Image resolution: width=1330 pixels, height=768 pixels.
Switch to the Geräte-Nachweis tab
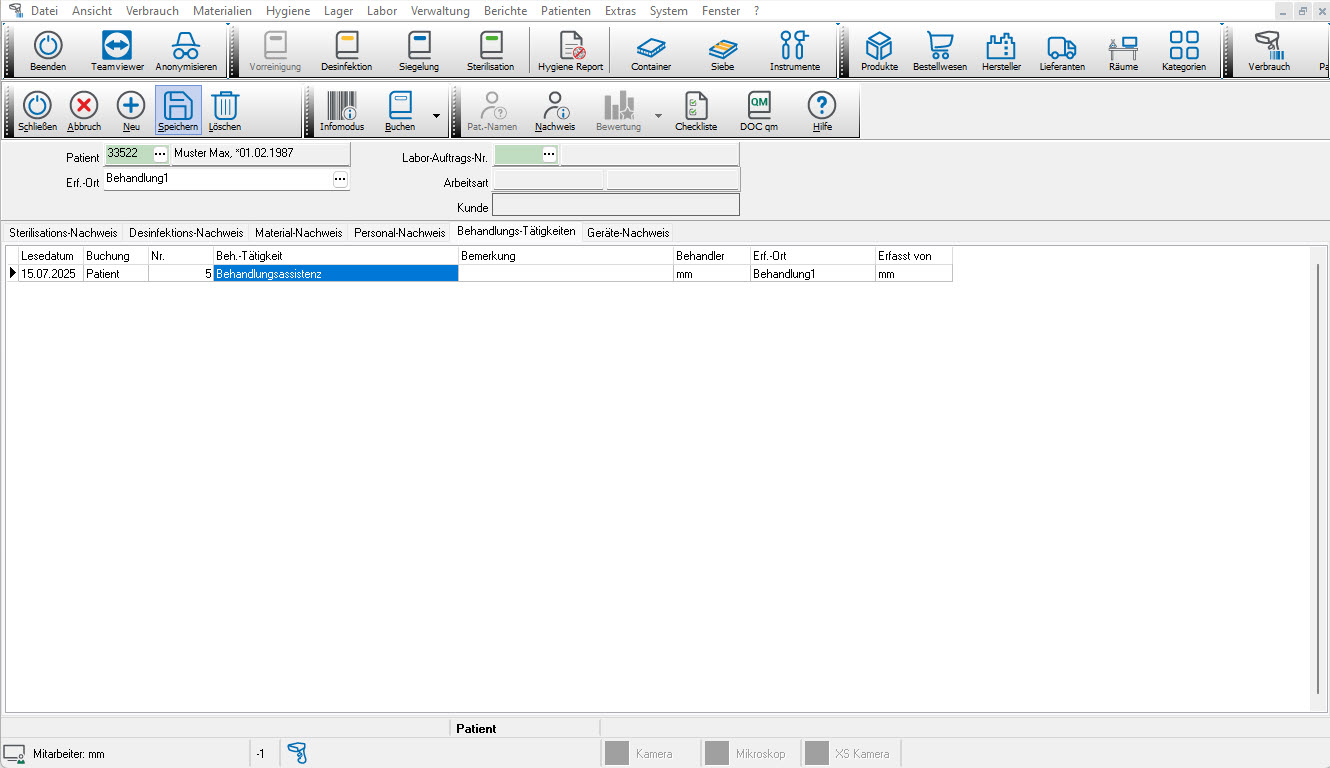628,232
